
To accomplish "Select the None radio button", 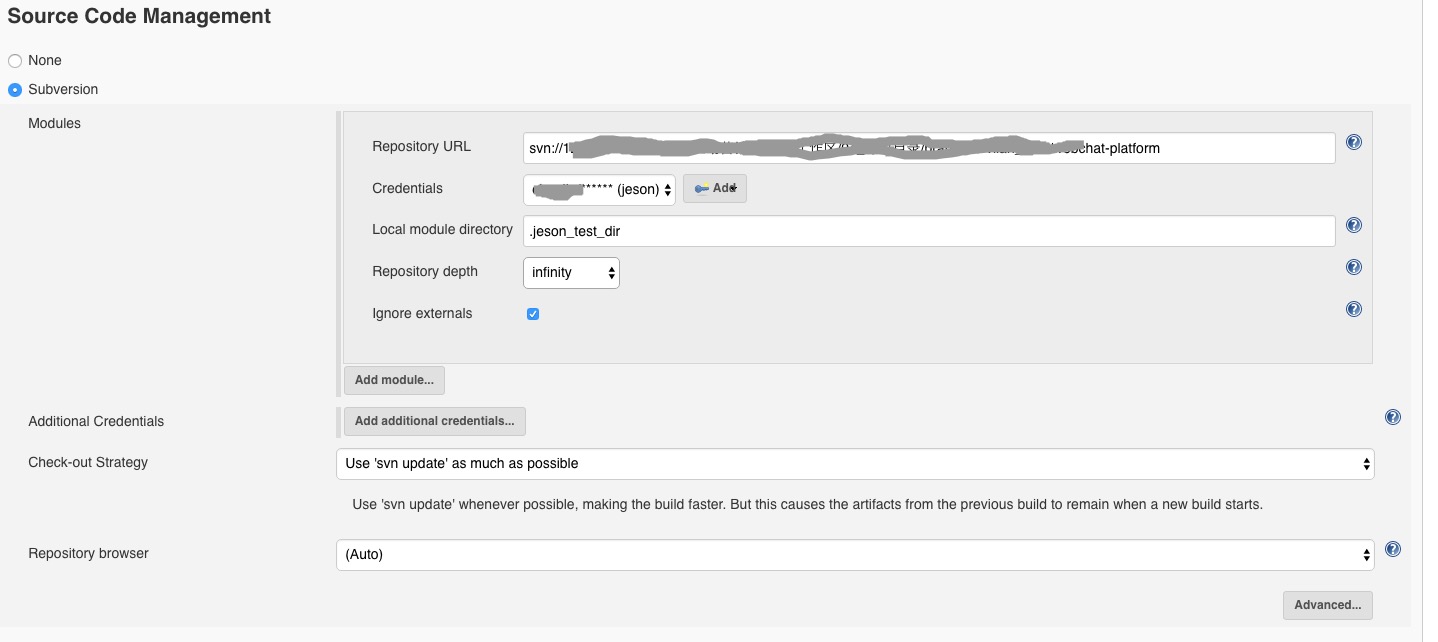I will (15, 61).
